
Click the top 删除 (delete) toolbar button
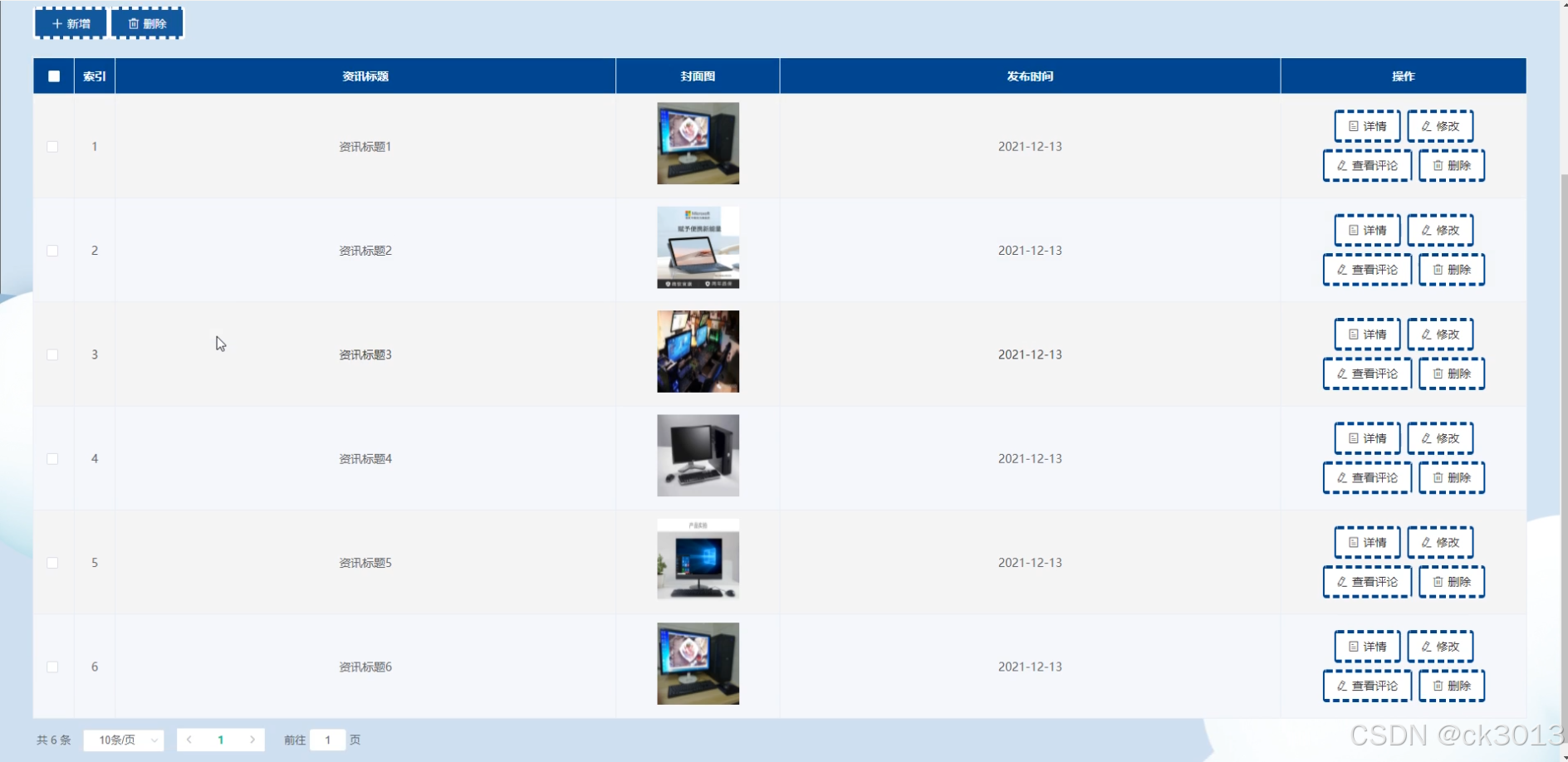(x=147, y=23)
